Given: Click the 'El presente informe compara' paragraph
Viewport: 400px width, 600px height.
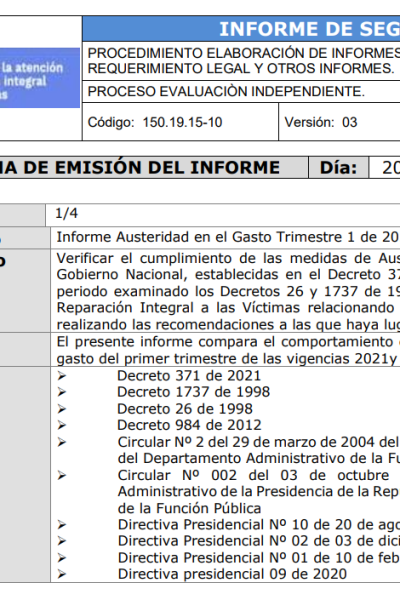Looking at the screenshot, I should coord(228,350).
